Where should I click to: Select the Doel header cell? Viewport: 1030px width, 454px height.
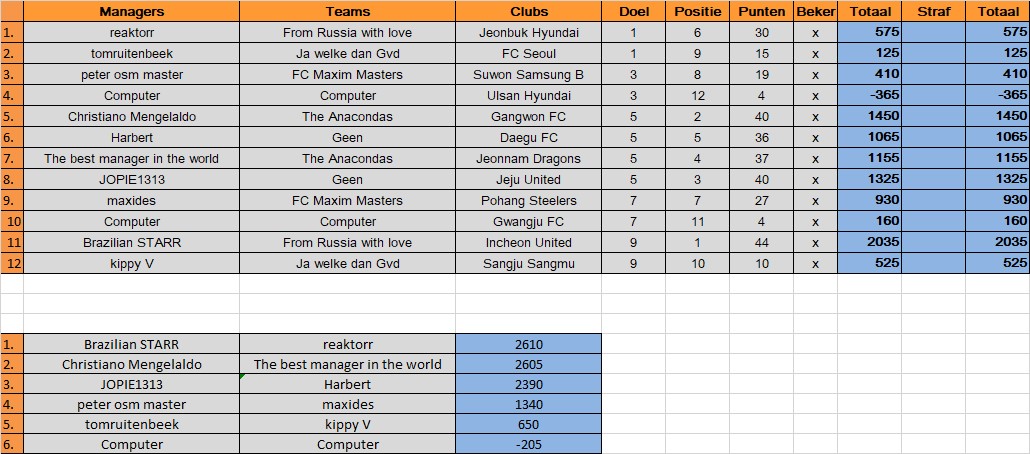pyautogui.click(x=634, y=11)
